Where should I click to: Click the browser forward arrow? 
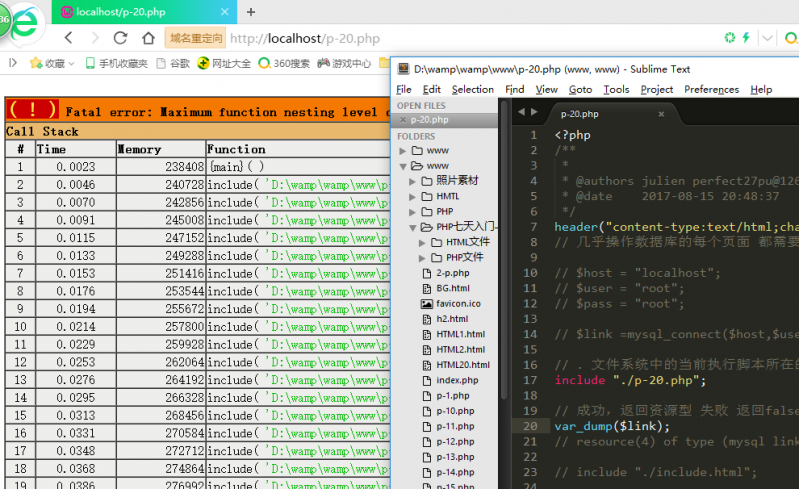[x=94, y=38]
